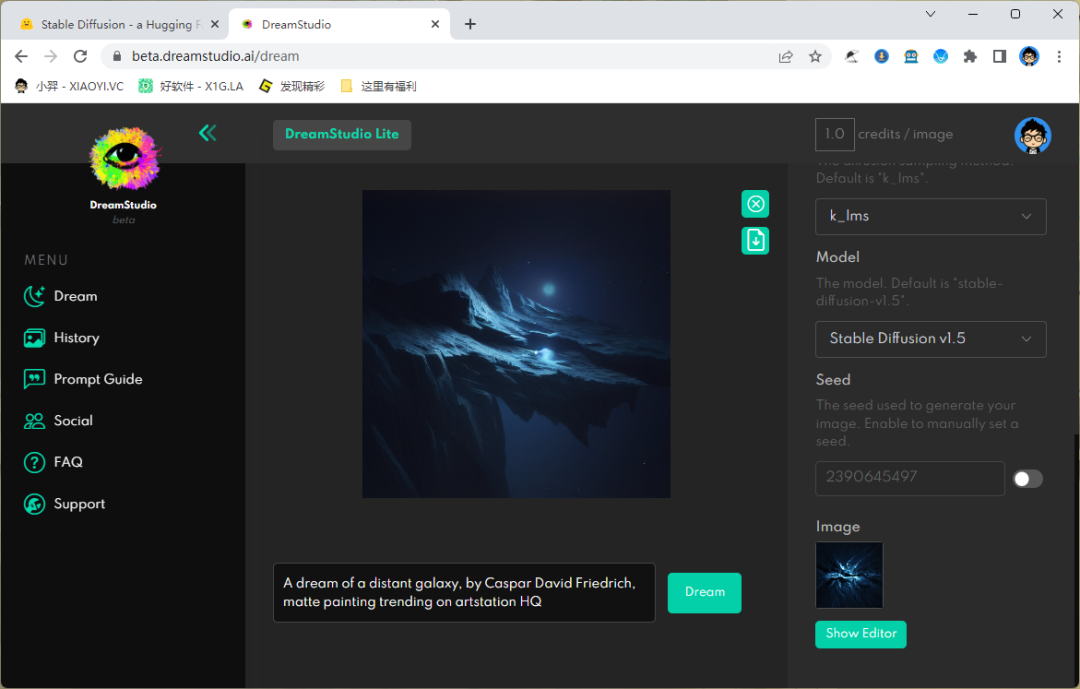Image resolution: width=1080 pixels, height=689 pixels.
Task: Reload the DreamStudio page
Action: point(81,56)
